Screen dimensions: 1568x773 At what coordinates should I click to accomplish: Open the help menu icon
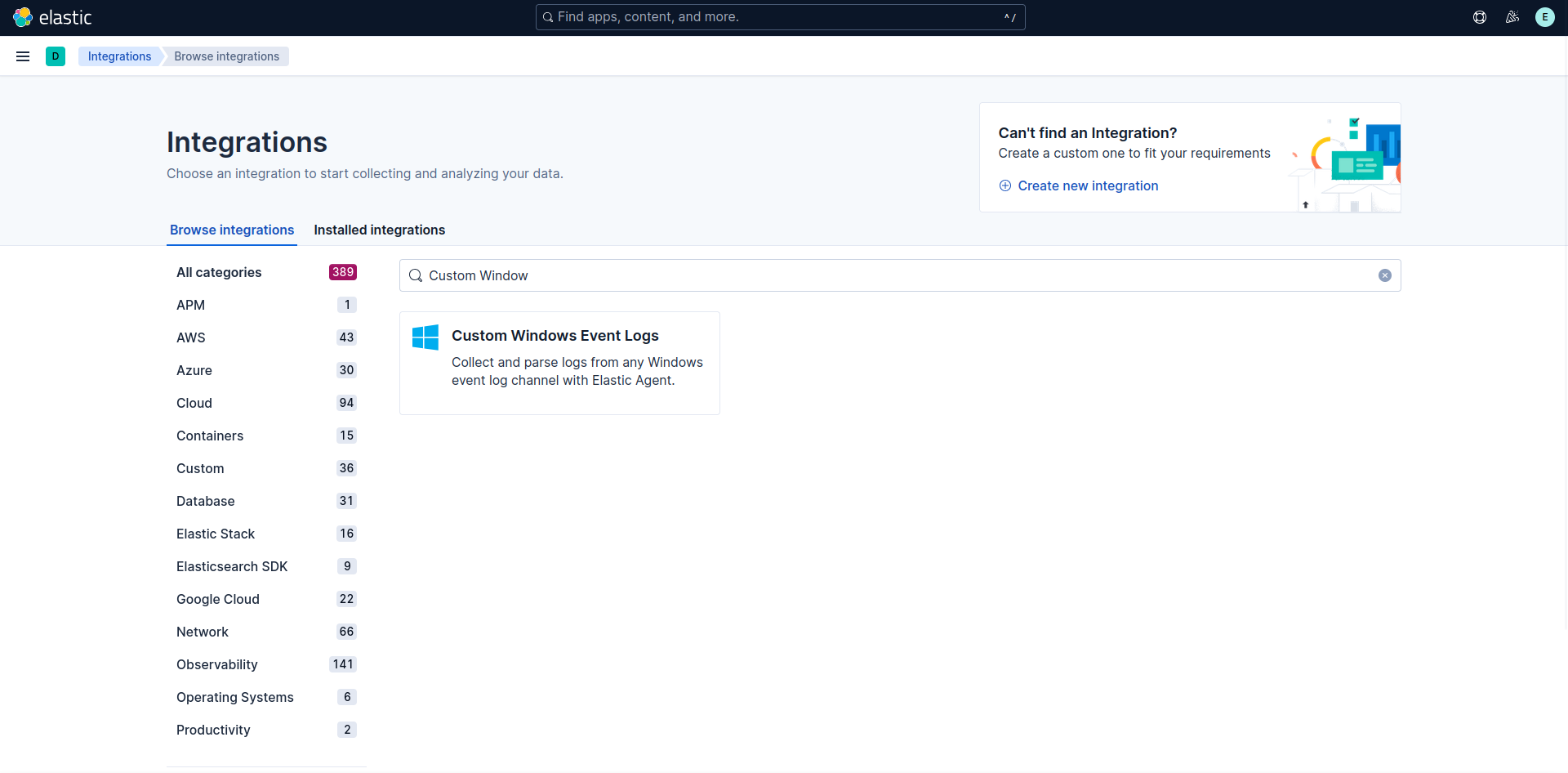[x=1480, y=17]
